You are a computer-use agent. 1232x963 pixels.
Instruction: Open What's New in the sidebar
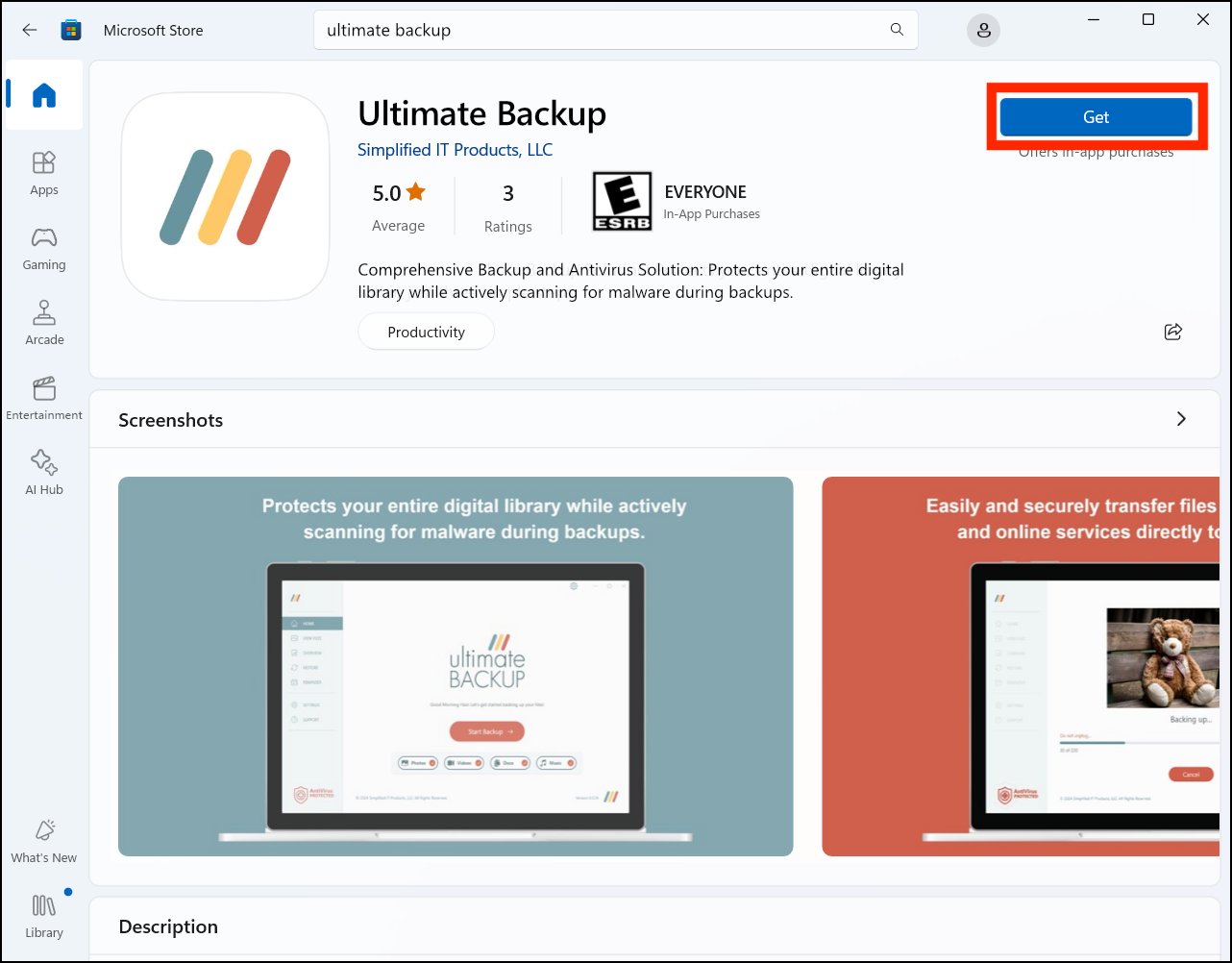click(x=44, y=842)
